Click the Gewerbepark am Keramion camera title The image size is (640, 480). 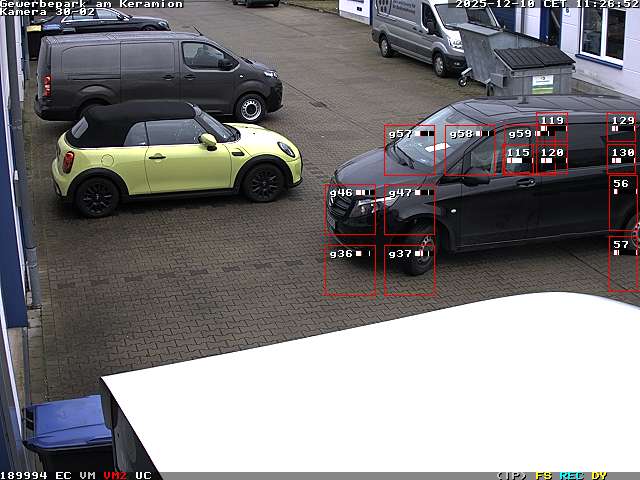pyautogui.click(x=92, y=4)
